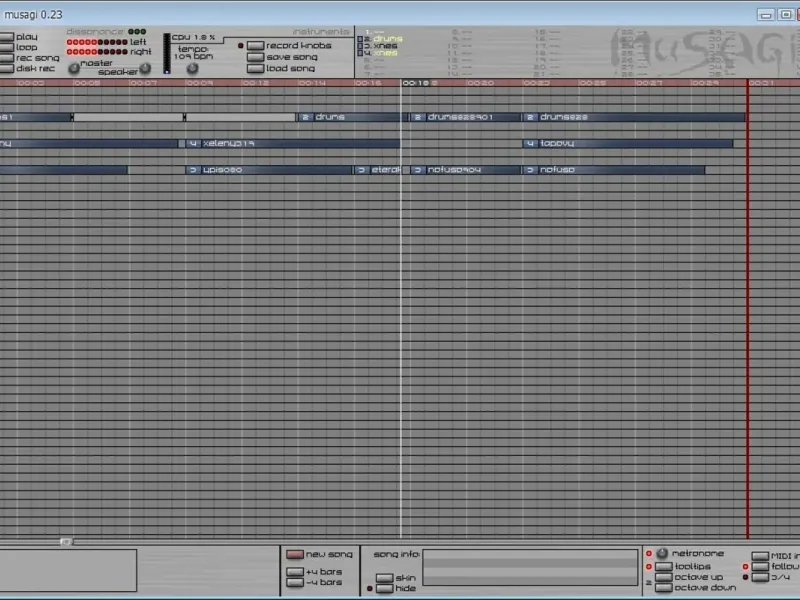
Task: Select the 4. xnes instrument
Action: click(381, 53)
